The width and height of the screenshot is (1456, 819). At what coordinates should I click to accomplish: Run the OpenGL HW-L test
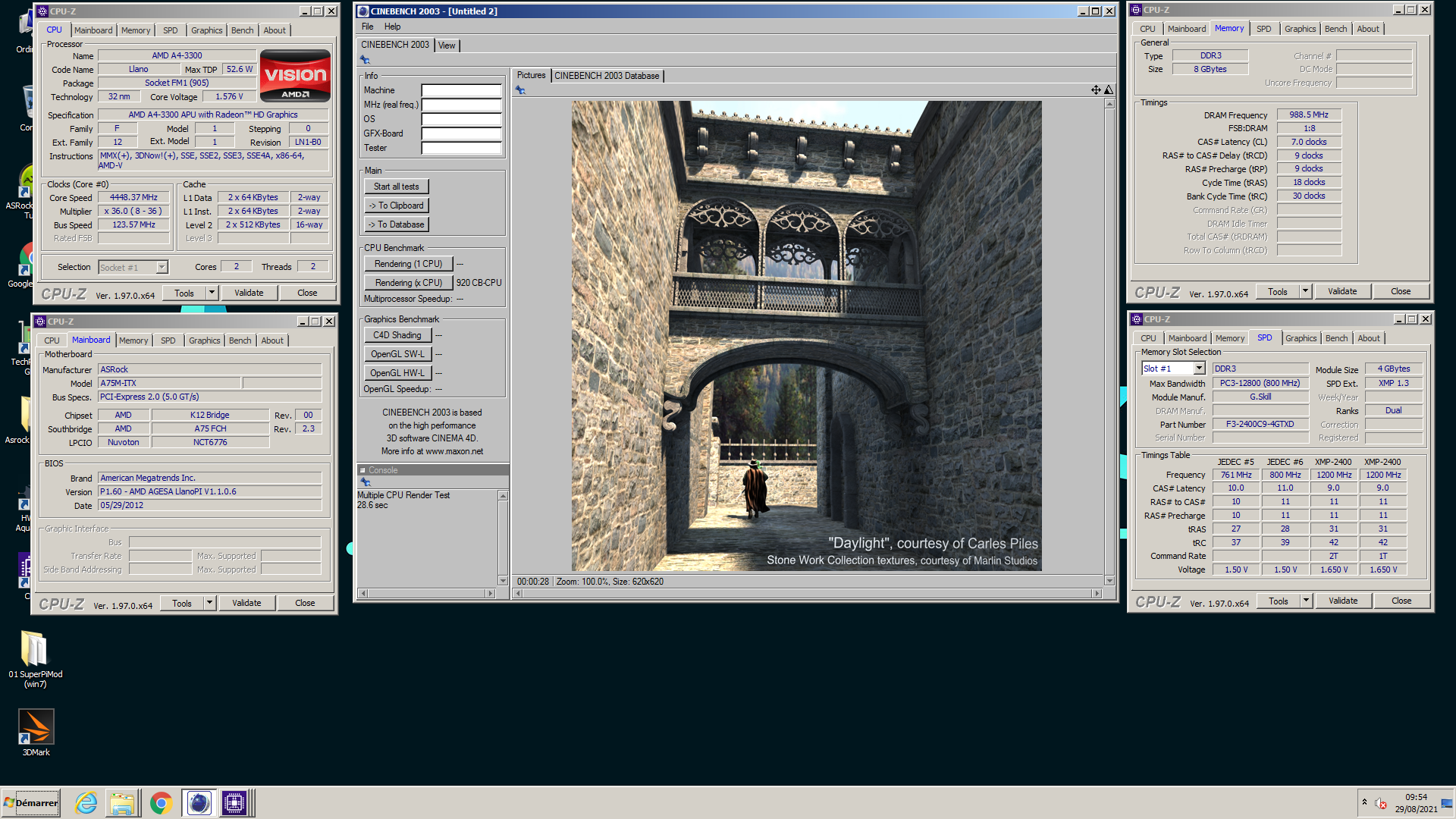(x=397, y=373)
